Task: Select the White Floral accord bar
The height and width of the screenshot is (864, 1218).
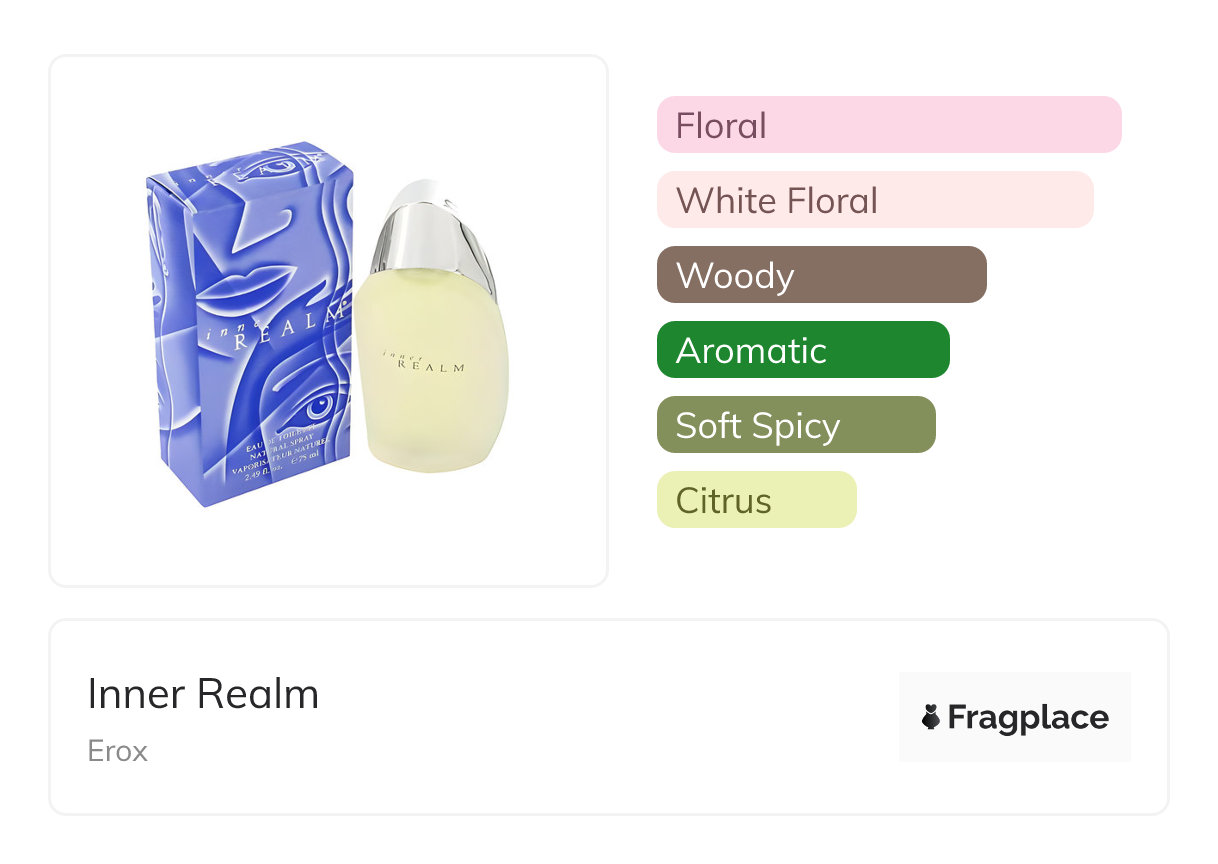Action: pyautogui.click(x=874, y=200)
